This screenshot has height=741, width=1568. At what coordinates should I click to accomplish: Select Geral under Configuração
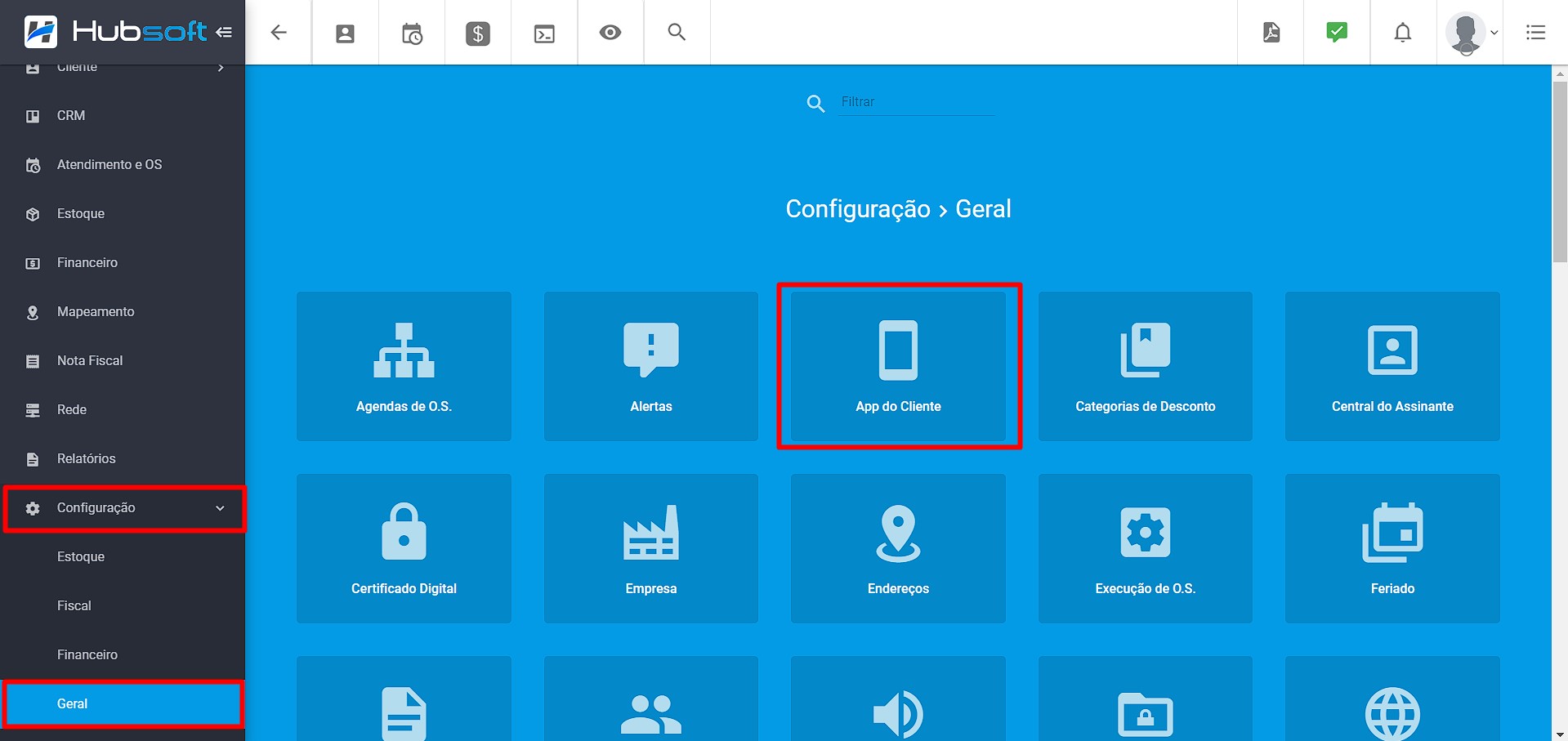tap(123, 703)
